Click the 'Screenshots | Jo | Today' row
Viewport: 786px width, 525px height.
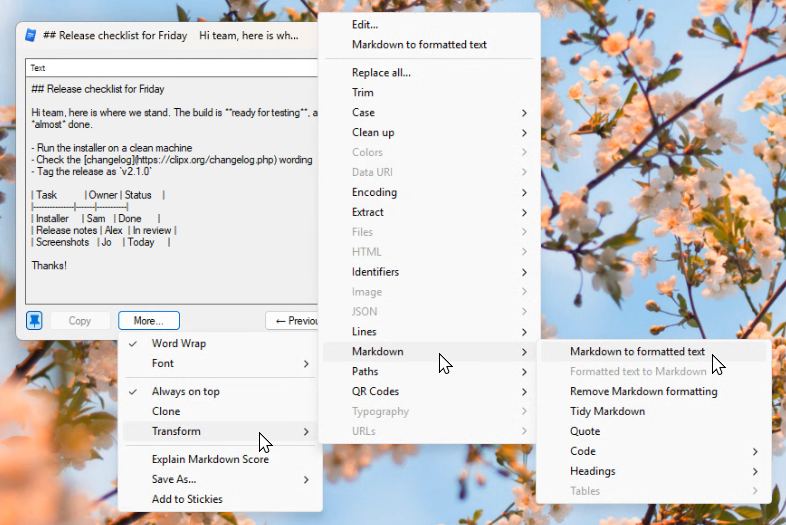[101, 242]
